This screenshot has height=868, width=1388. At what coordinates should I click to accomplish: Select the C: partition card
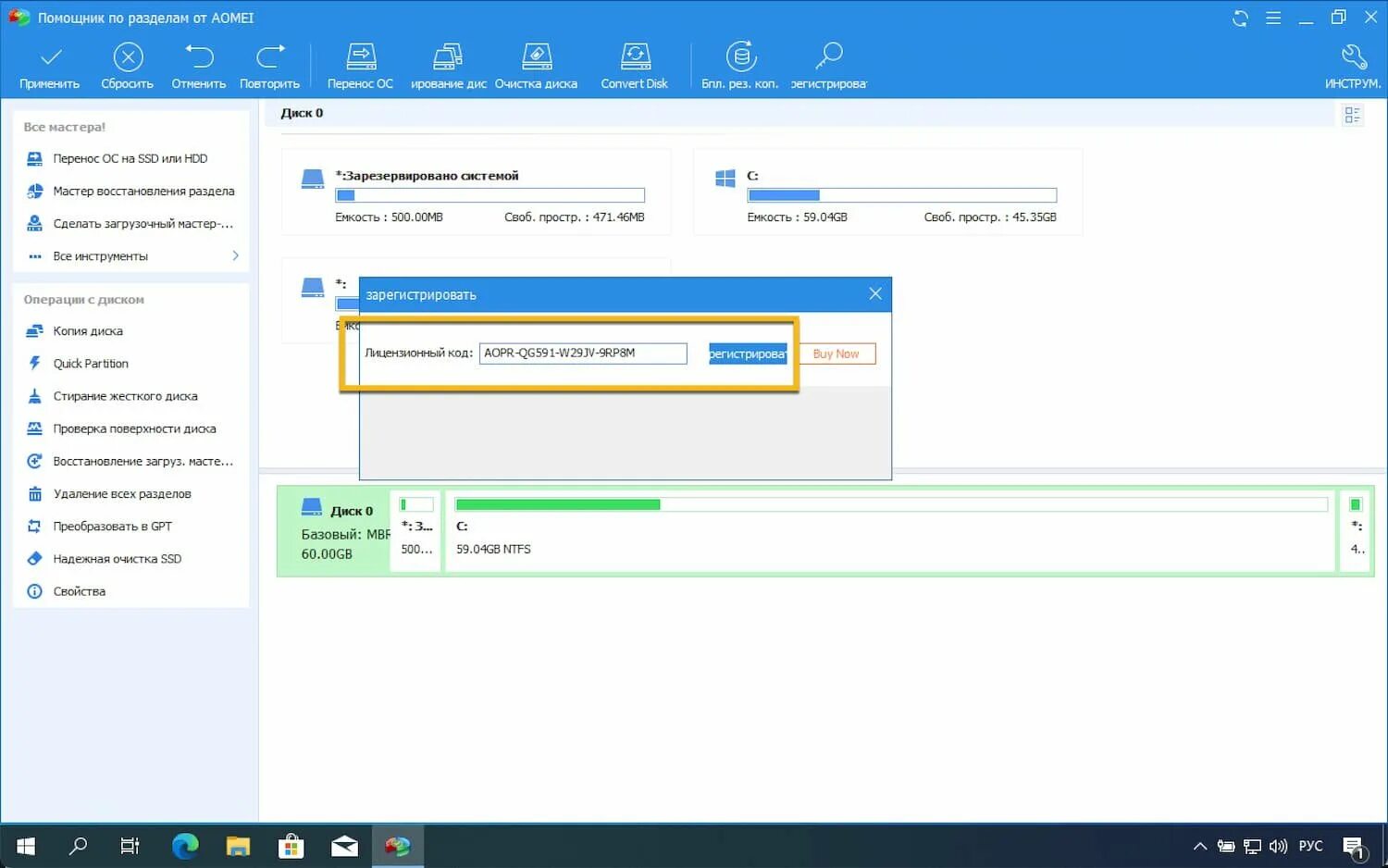click(888, 192)
